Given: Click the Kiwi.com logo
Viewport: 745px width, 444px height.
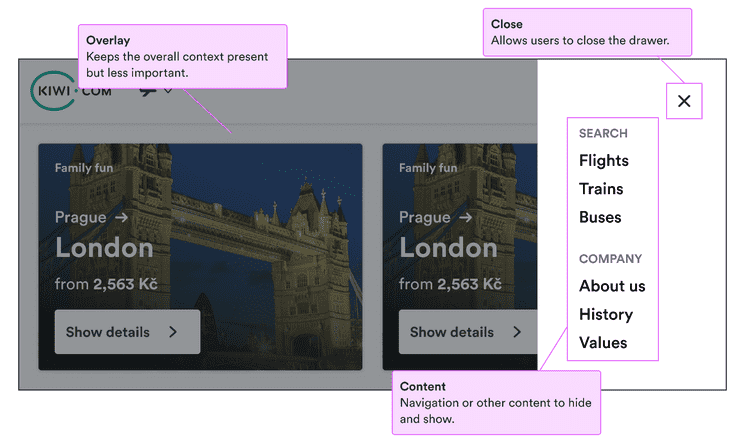Looking at the screenshot, I should [x=71, y=91].
